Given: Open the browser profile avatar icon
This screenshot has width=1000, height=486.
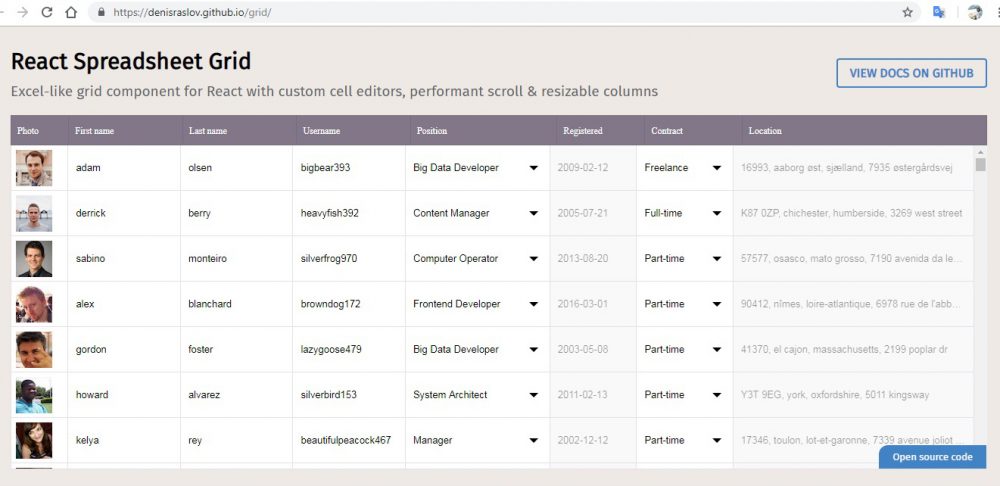Looking at the screenshot, I should pyautogui.click(x=975, y=13).
